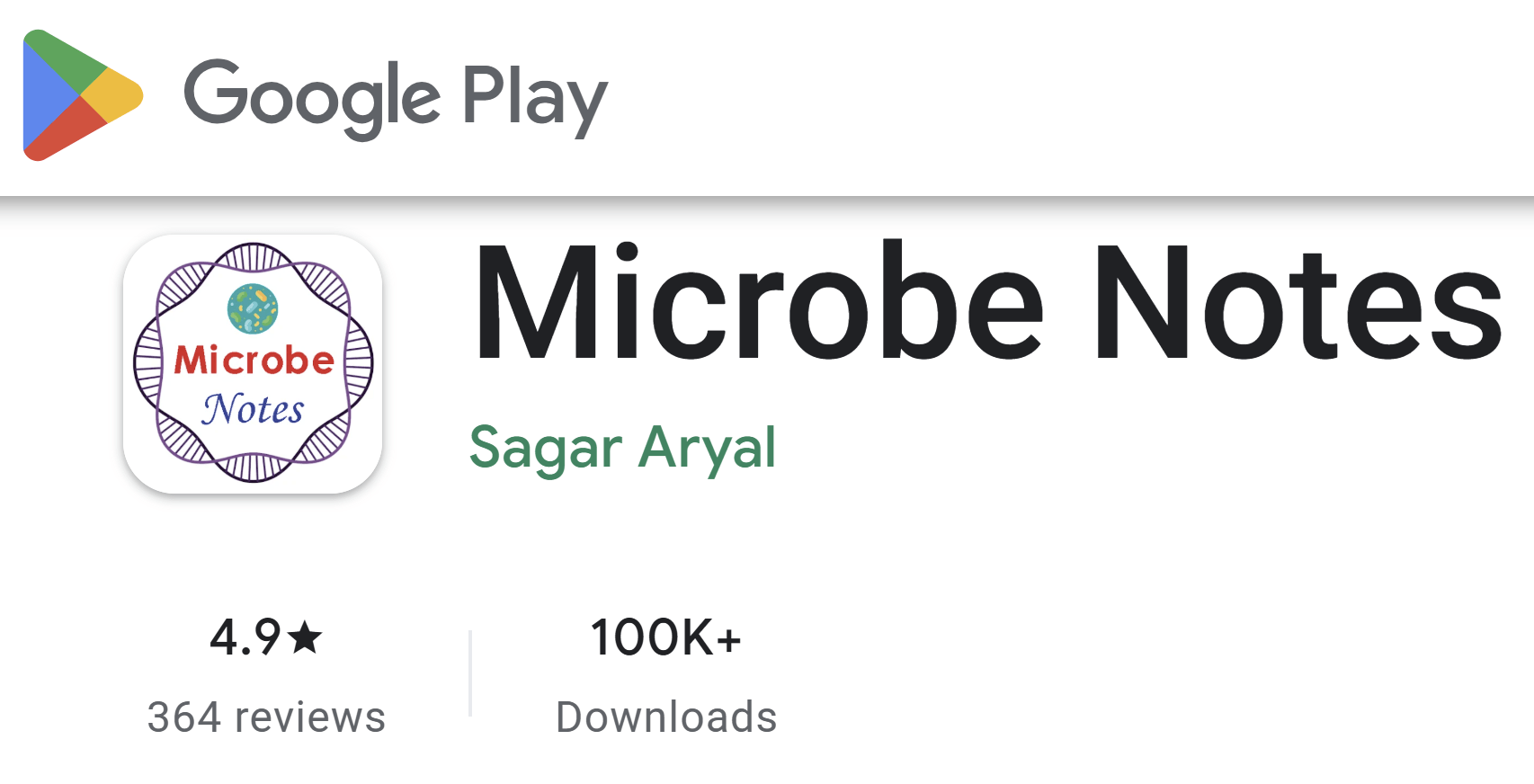Click the first name "Sagar" in developer link
The image size is (1534, 784).
coord(546,447)
